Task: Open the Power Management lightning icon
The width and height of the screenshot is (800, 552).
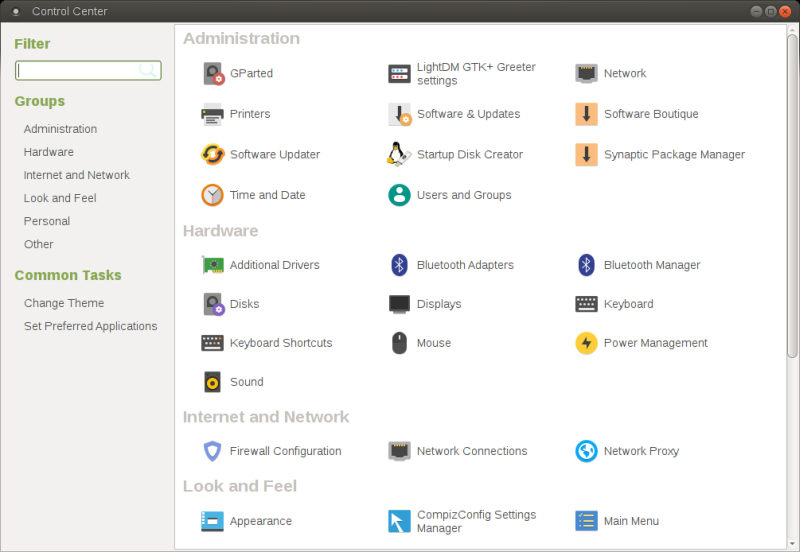Action: (587, 343)
